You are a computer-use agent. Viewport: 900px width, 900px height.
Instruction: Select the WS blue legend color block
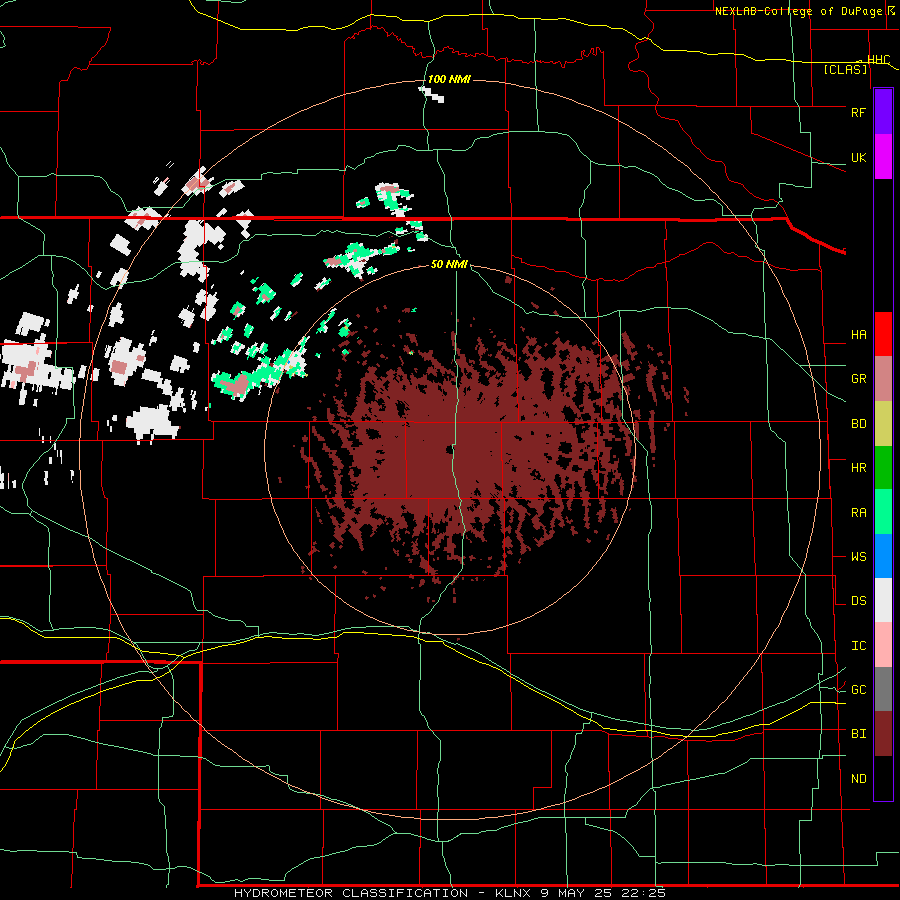(883, 556)
